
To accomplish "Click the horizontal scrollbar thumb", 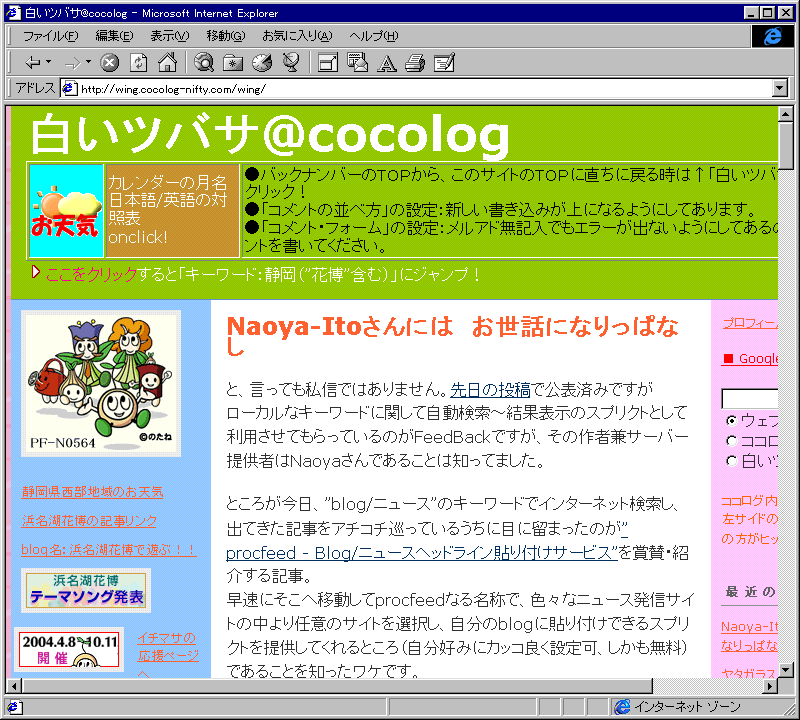I will [x=337, y=686].
